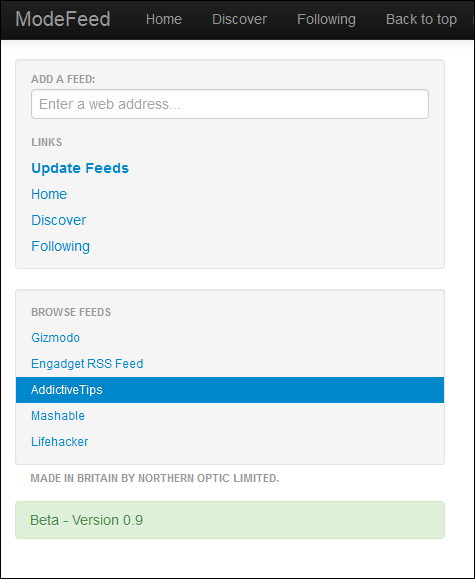Open the Home link under Links
475x579 pixels.
49,194
